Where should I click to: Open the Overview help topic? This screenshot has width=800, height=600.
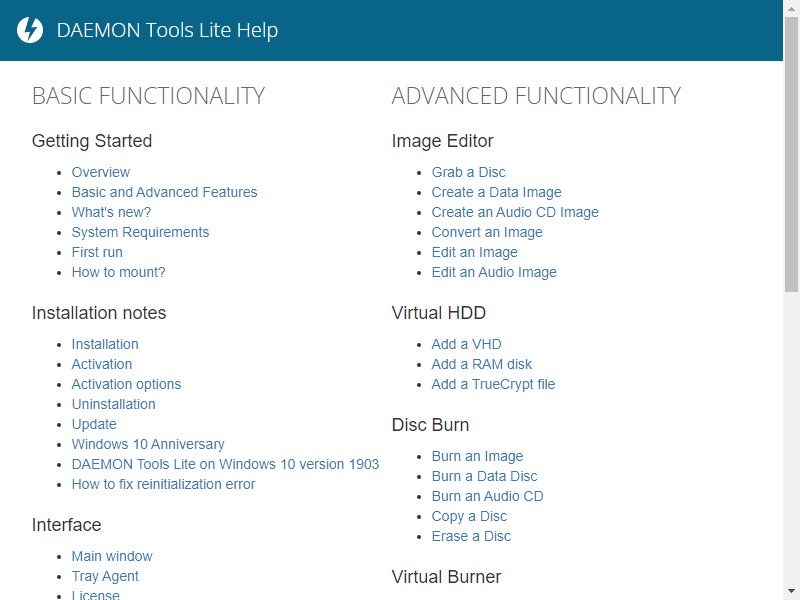tap(101, 172)
